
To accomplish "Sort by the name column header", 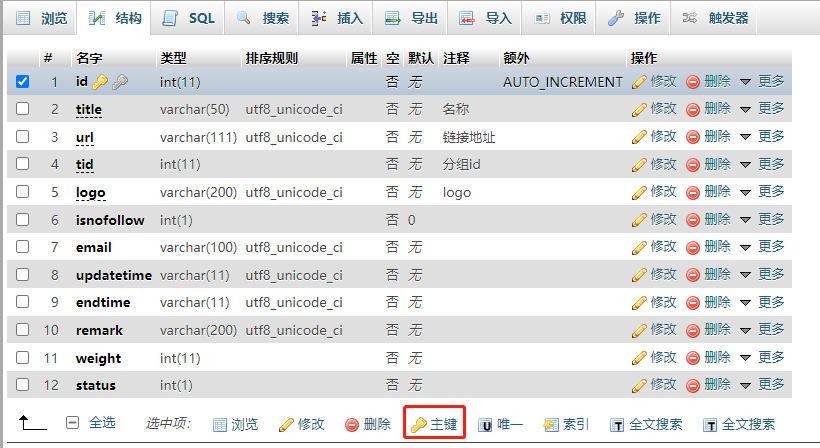I will point(89,58).
